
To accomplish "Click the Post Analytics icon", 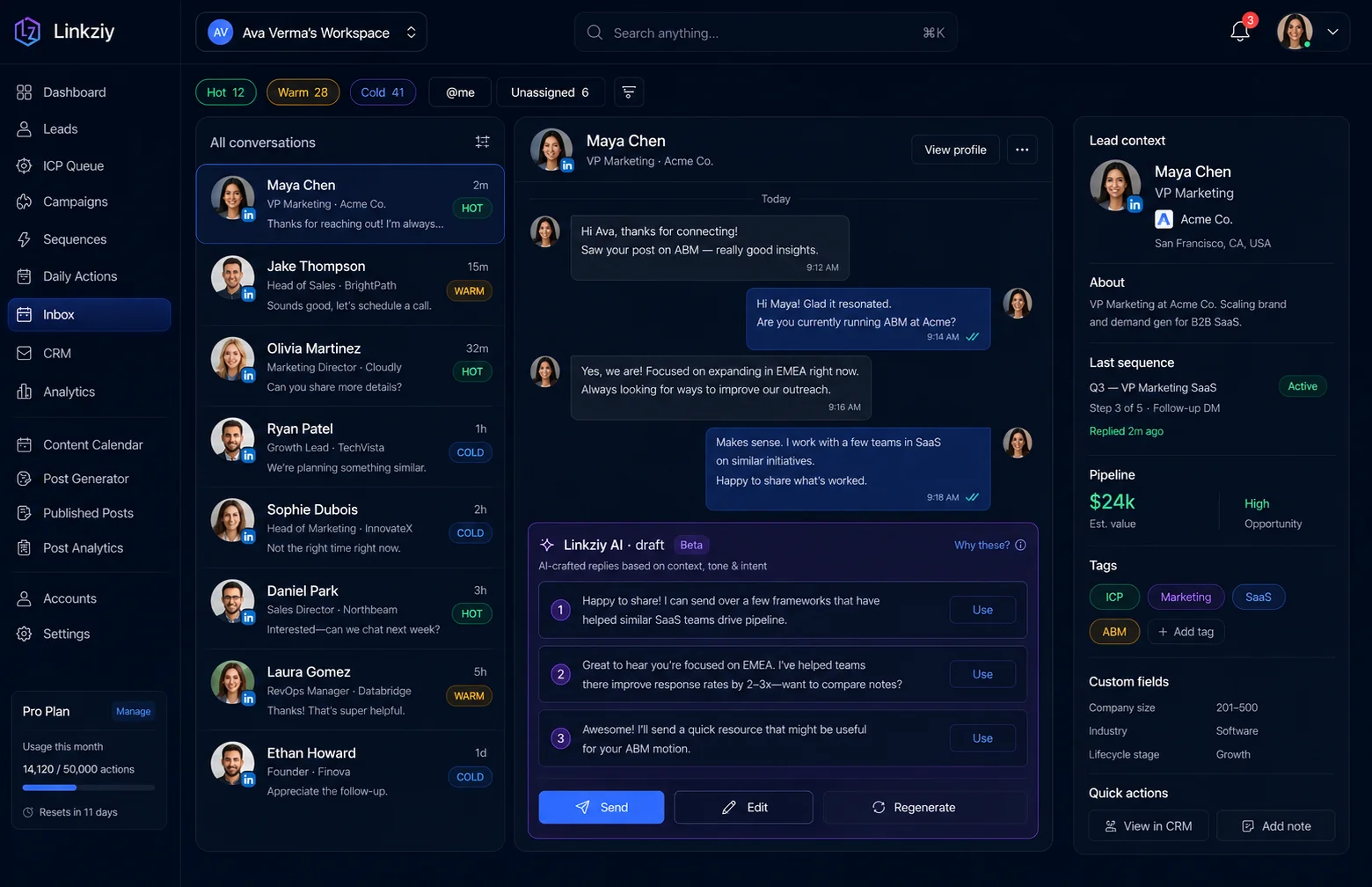I will tap(24, 547).
